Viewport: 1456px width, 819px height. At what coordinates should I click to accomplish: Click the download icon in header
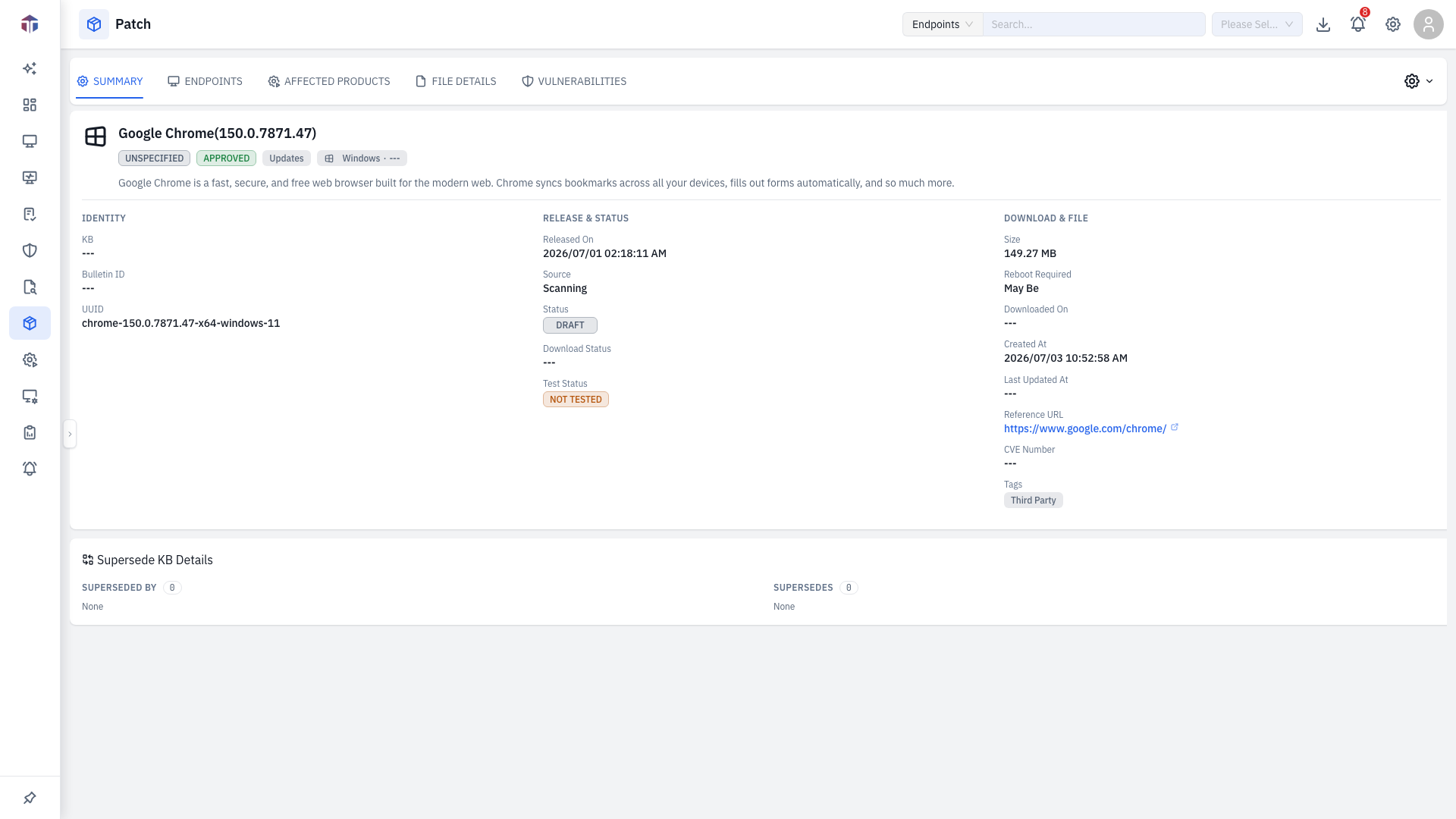(1323, 24)
